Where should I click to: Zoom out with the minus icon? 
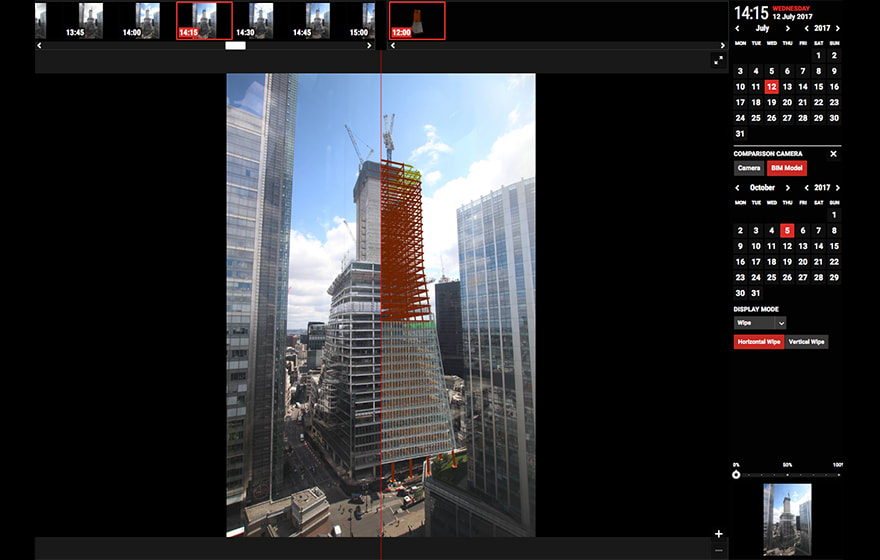pyautogui.click(x=718, y=550)
